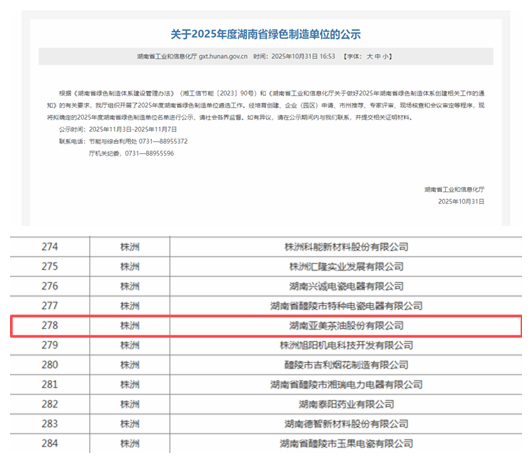This screenshot has height=463, width=532.
Task: Click phone number 0731—88955372
Action: (x=163, y=141)
